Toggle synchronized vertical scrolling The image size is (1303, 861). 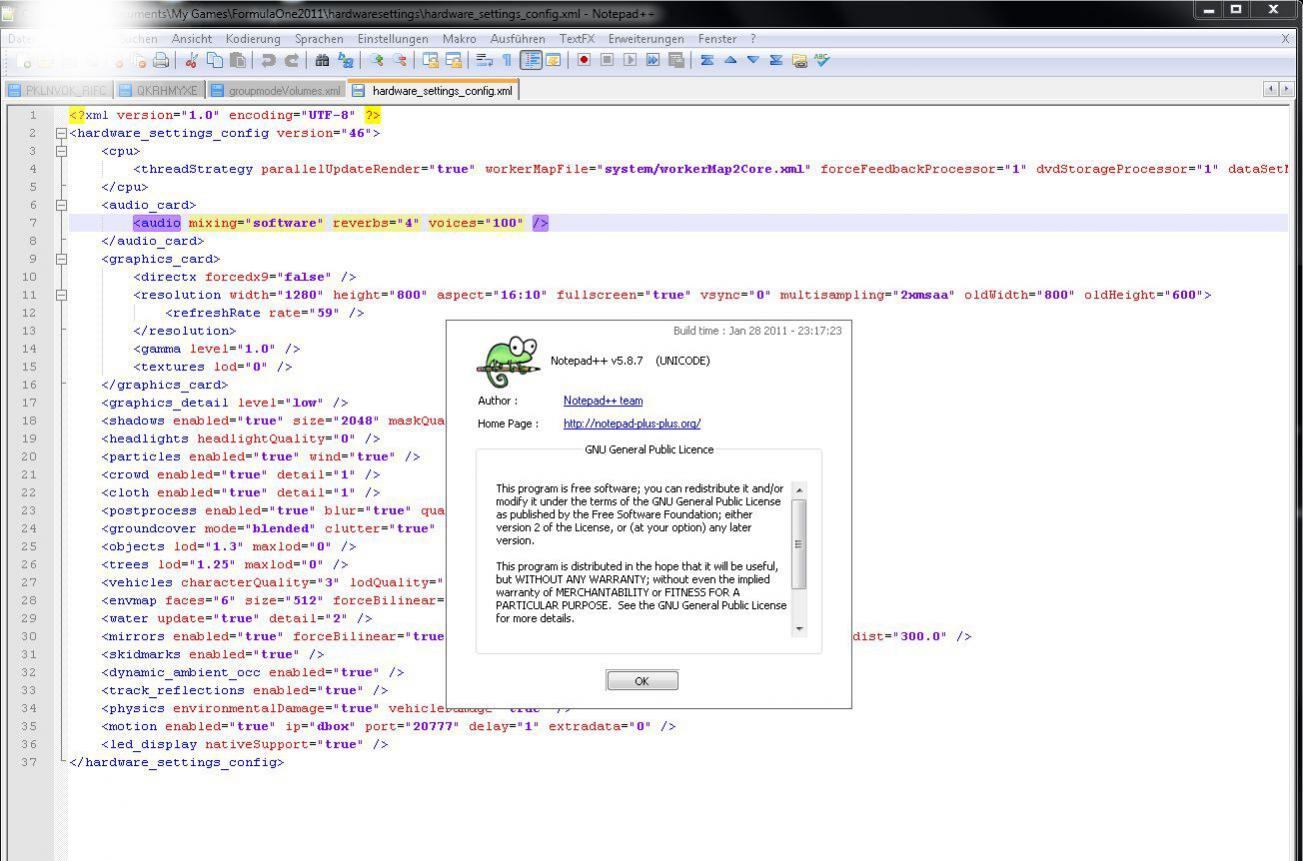click(x=431, y=60)
